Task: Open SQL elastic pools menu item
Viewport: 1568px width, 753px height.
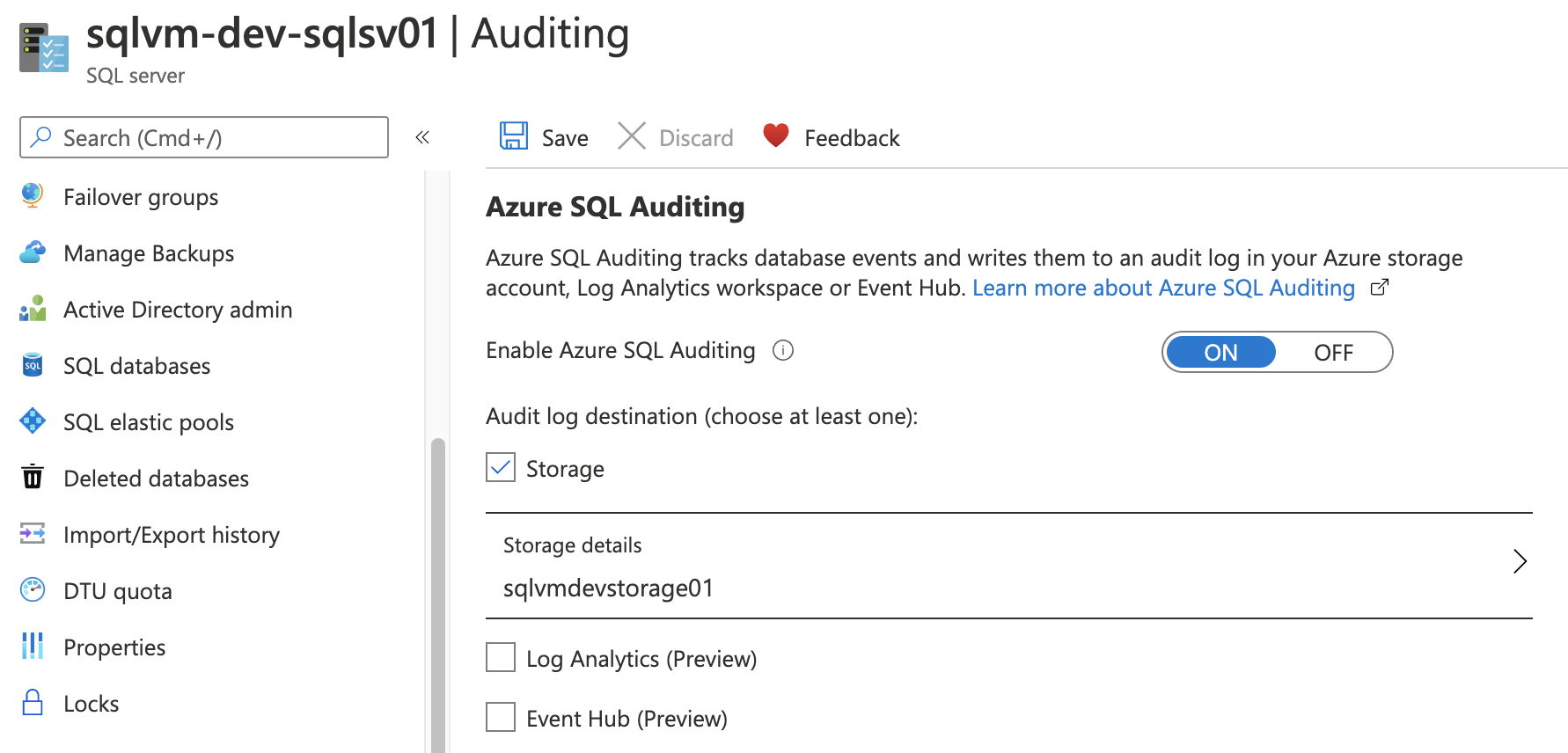Action: pyautogui.click(x=149, y=422)
